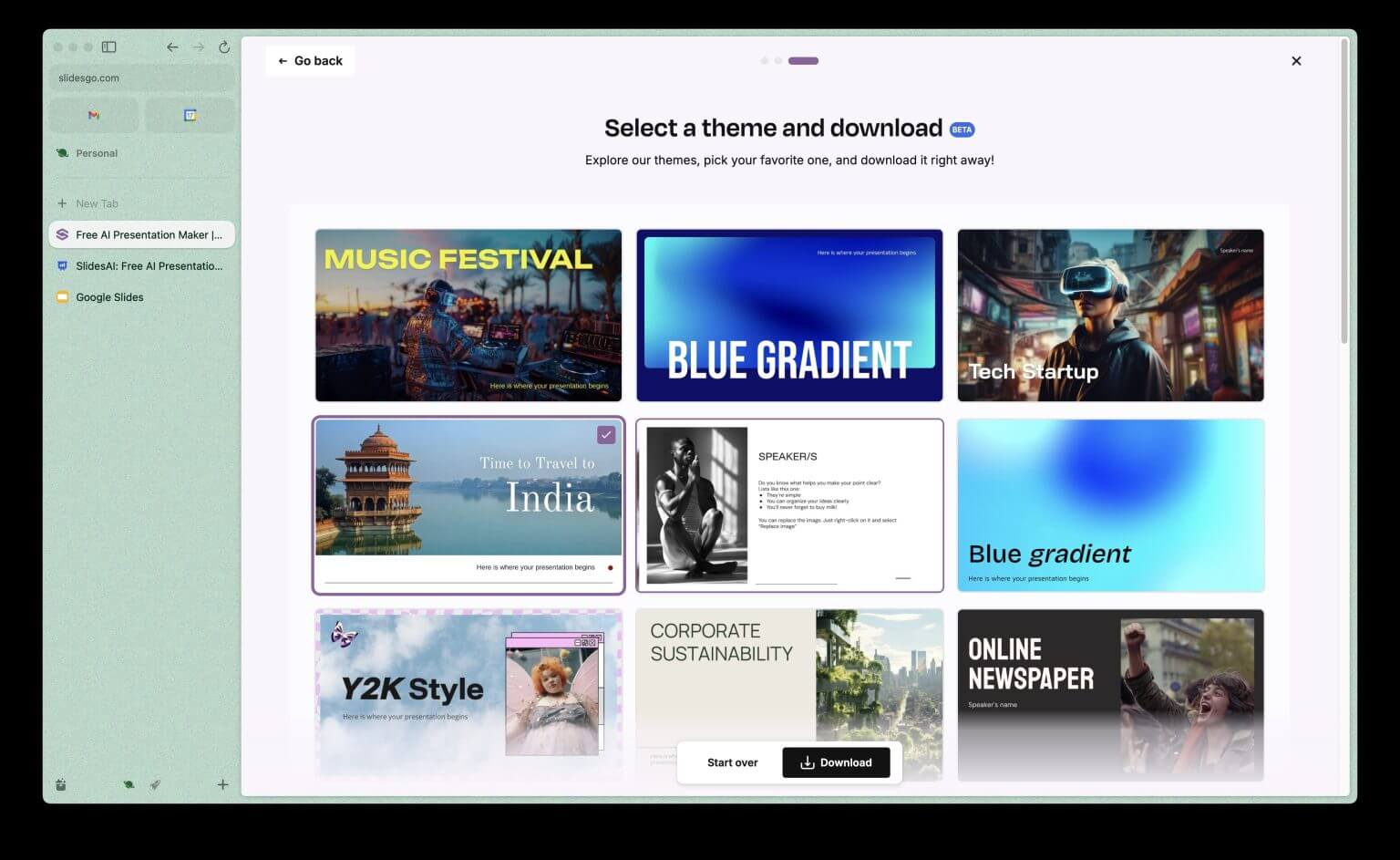Select the Free AI Presentation Maker tab
Image resolution: width=1400 pixels, height=860 pixels.
(141, 234)
